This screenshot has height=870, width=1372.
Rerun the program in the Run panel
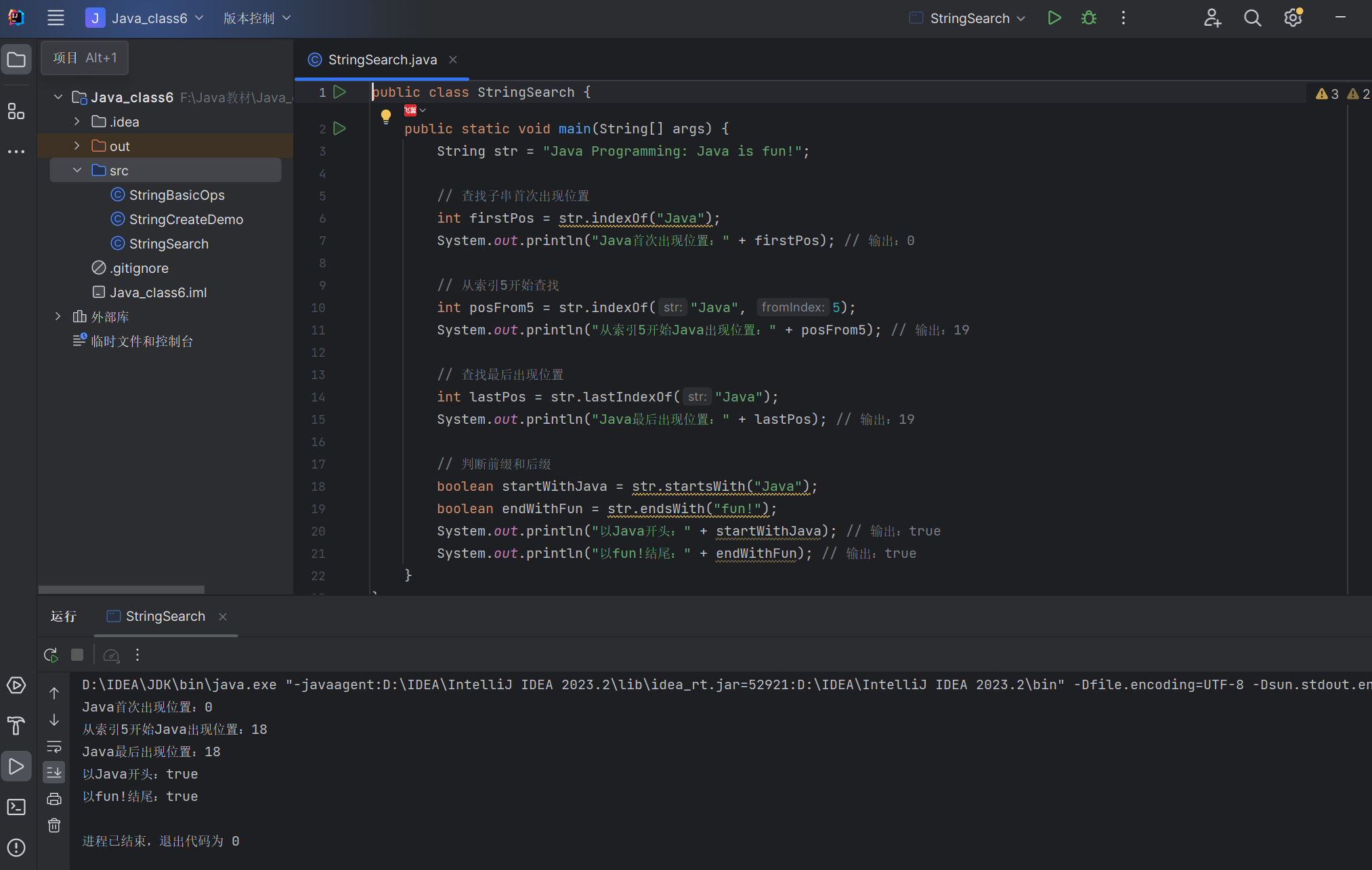[x=51, y=655]
